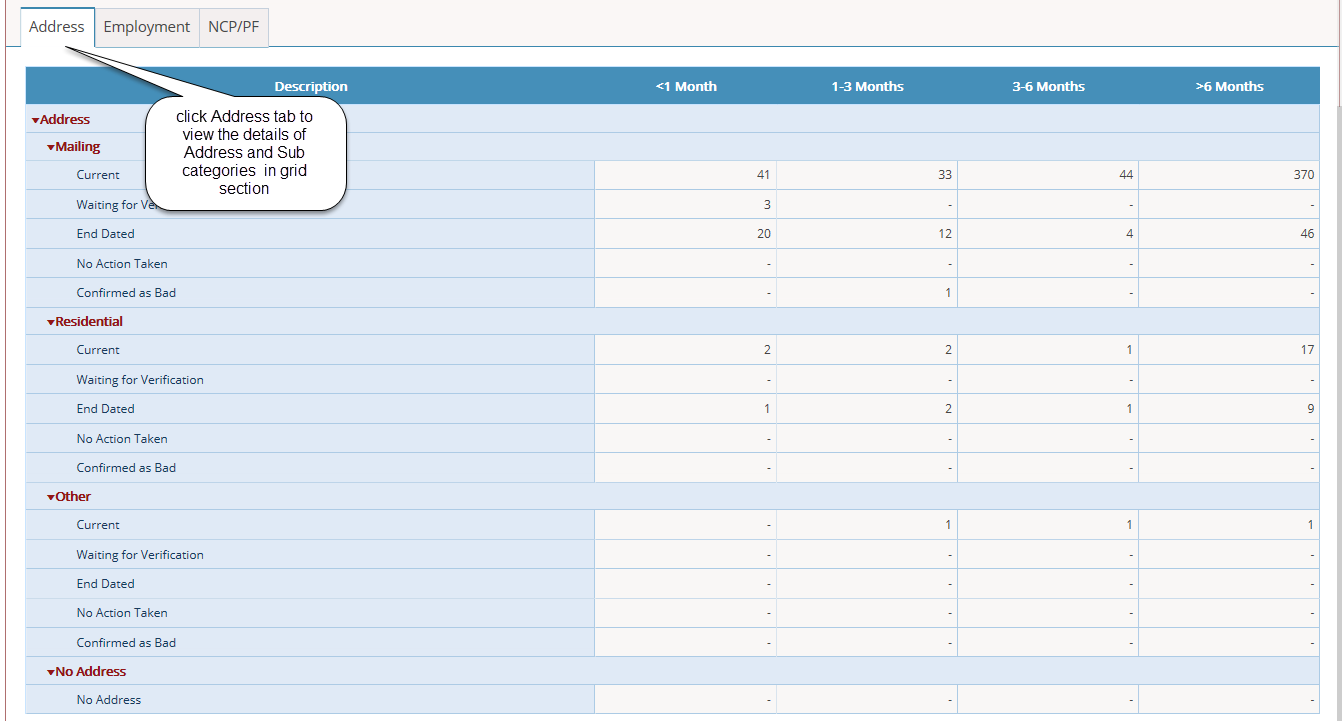Click the >6 Months column header
This screenshot has height=721, width=1342.
tap(1229, 87)
